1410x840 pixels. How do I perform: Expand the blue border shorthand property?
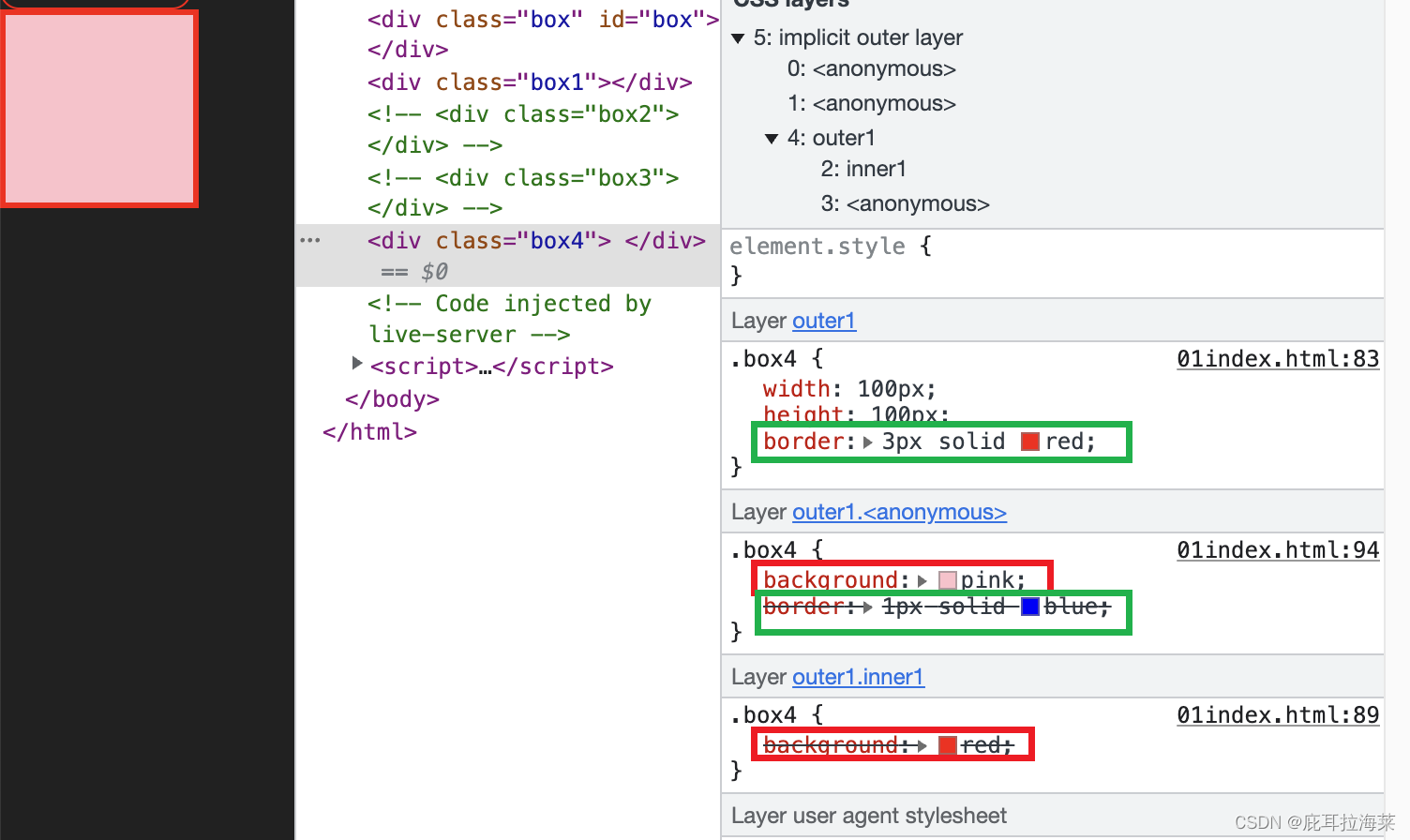pyautogui.click(x=868, y=607)
